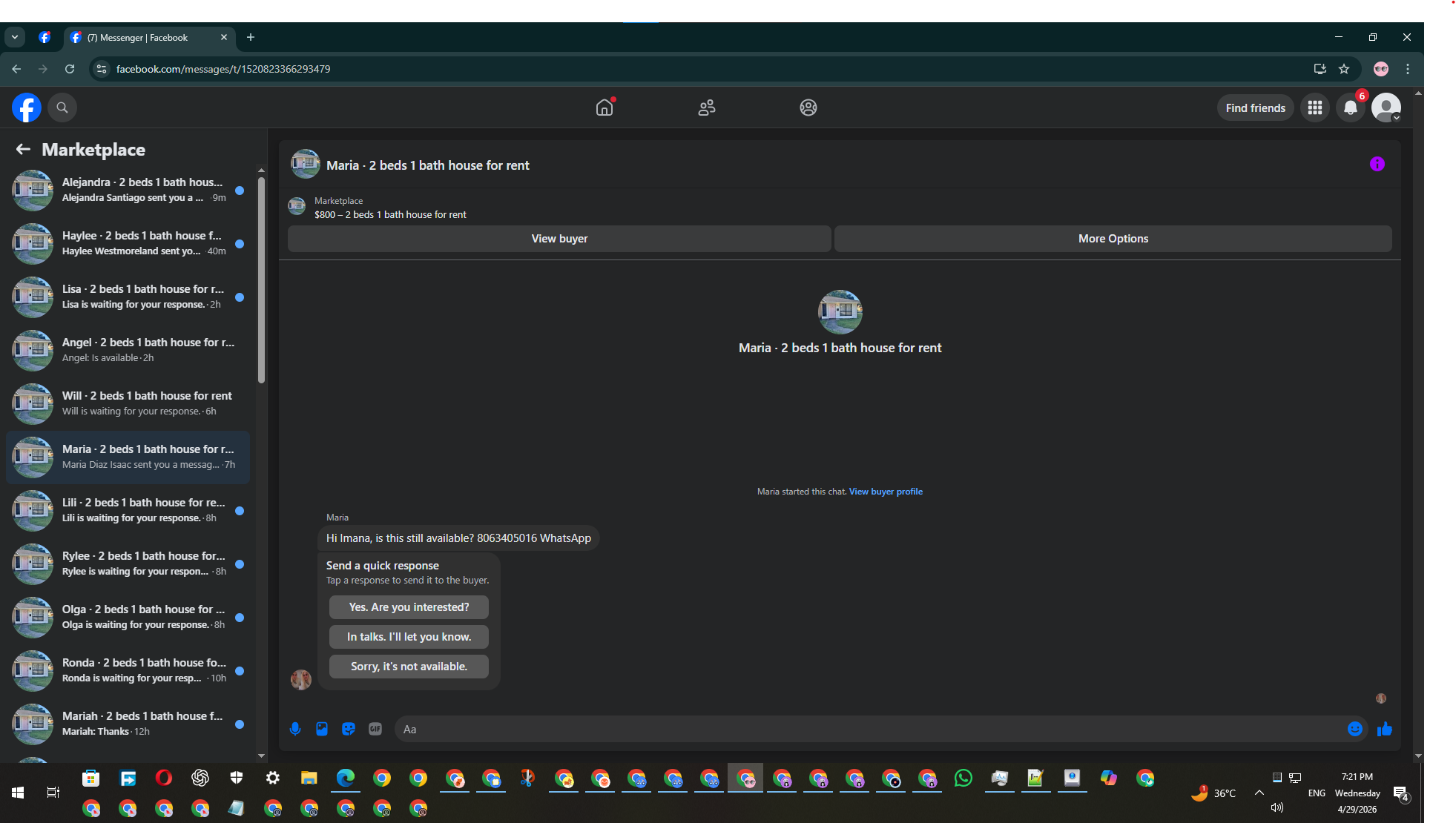Open the sticker picker icon
The image size is (1456, 823).
(x=349, y=729)
